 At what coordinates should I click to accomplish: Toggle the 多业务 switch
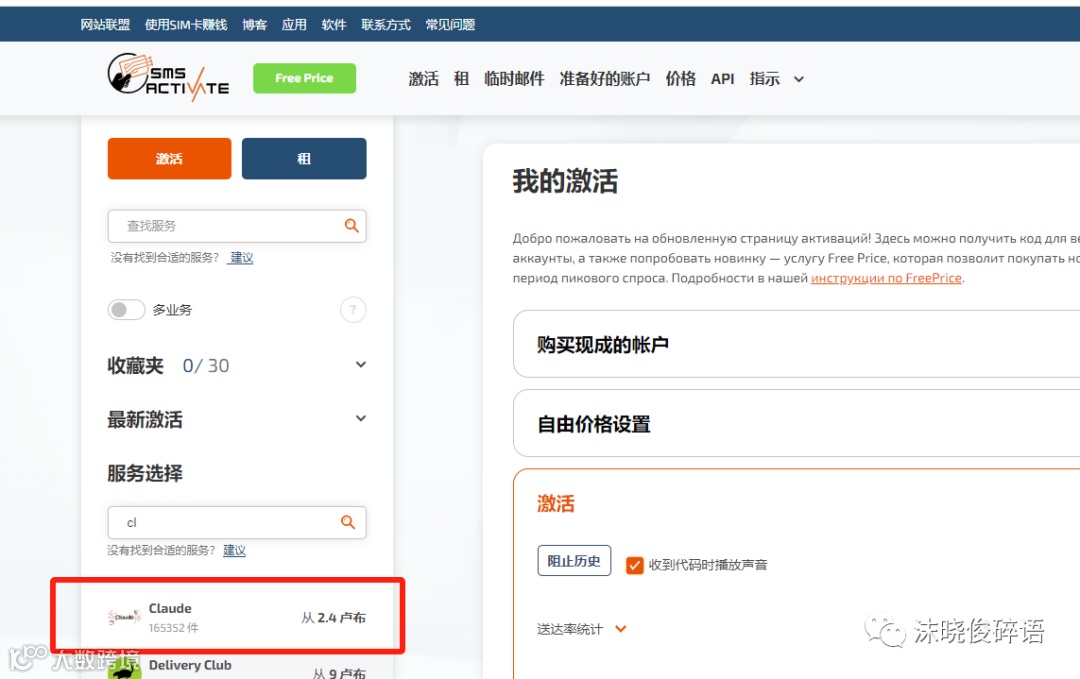126,310
